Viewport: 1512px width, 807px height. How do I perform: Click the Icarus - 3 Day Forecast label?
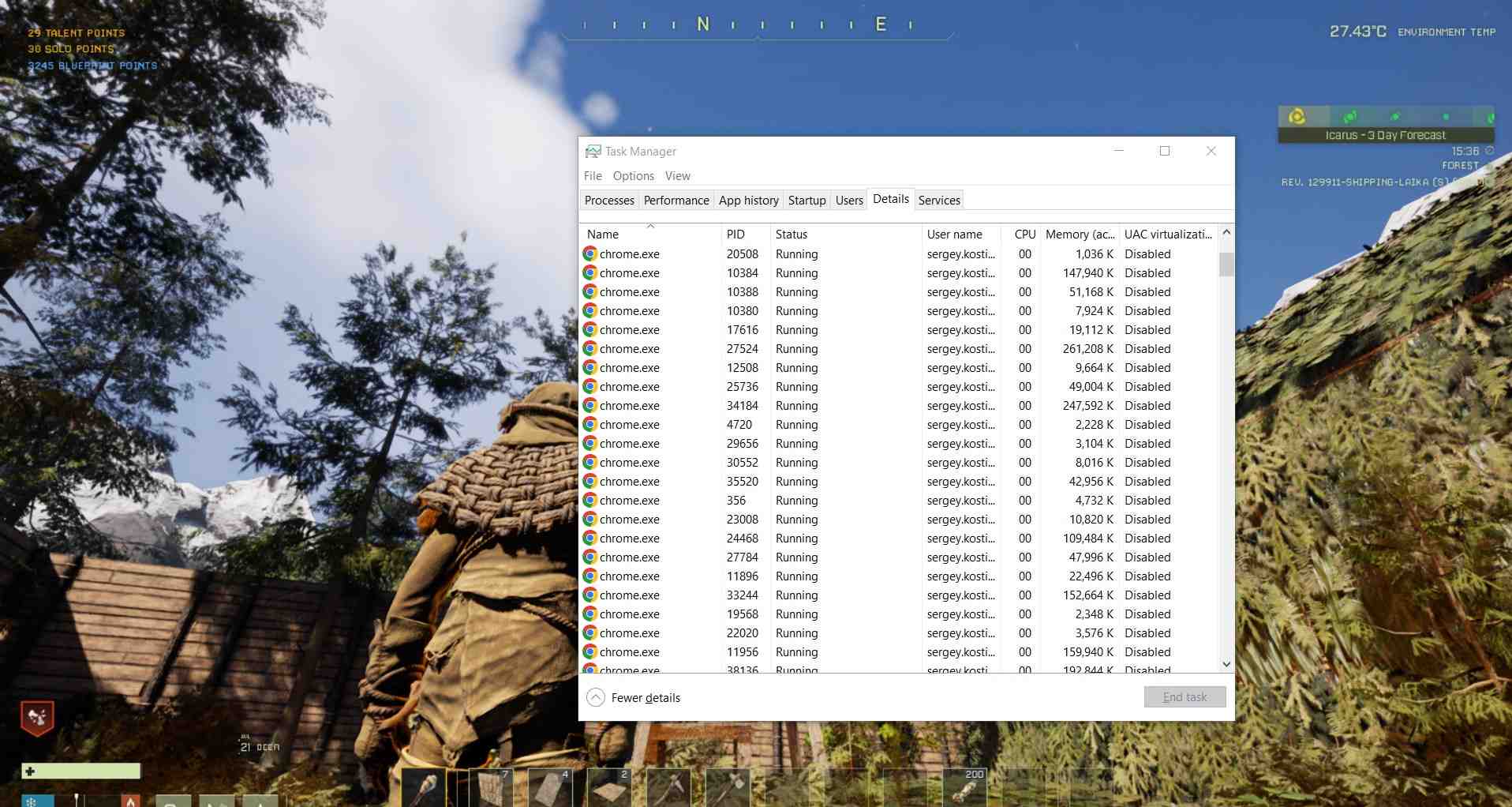tap(1386, 135)
